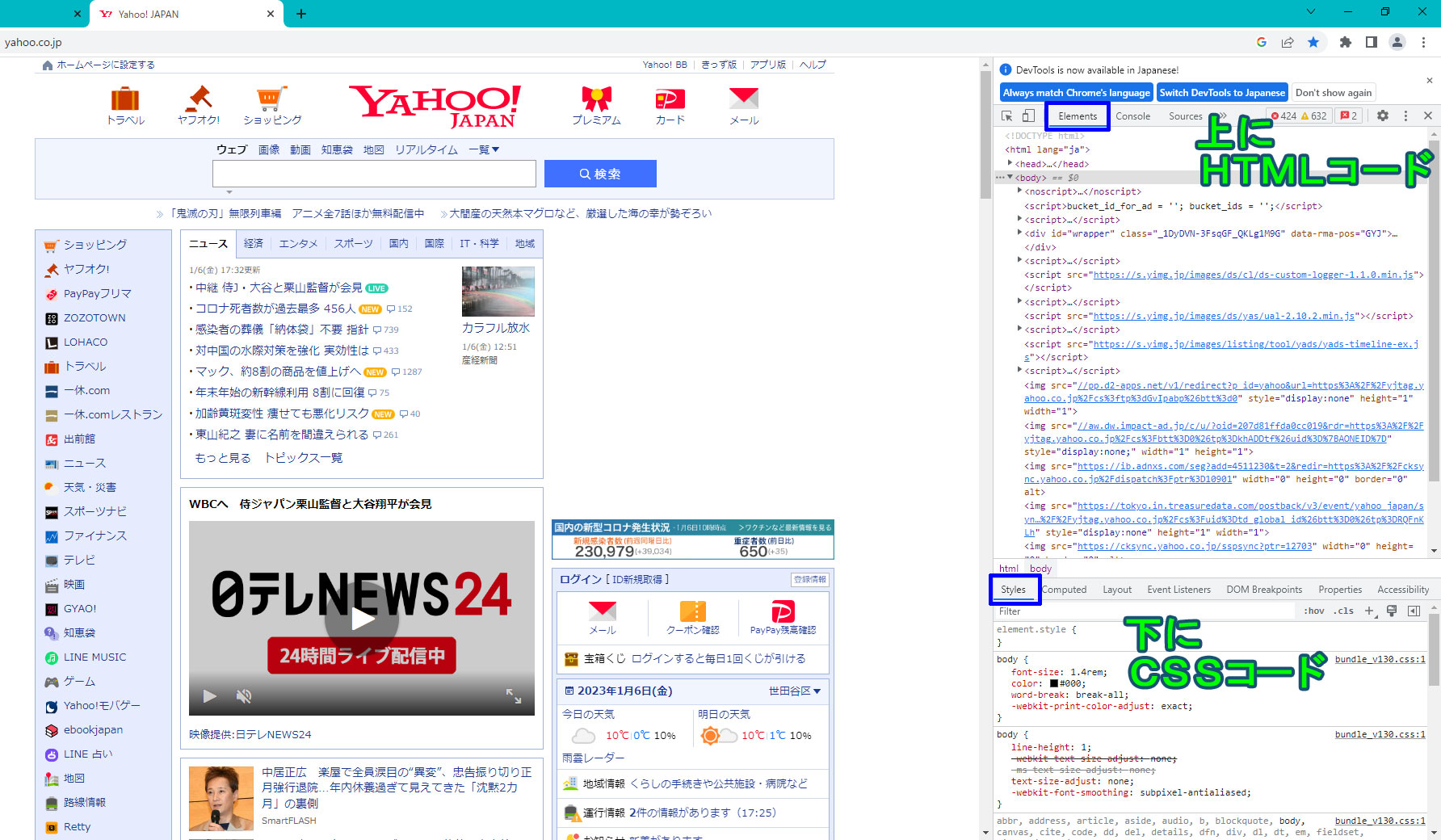1441x840 pixels.
Task: Expand the news video to fullscreen
Action: (514, 696)
